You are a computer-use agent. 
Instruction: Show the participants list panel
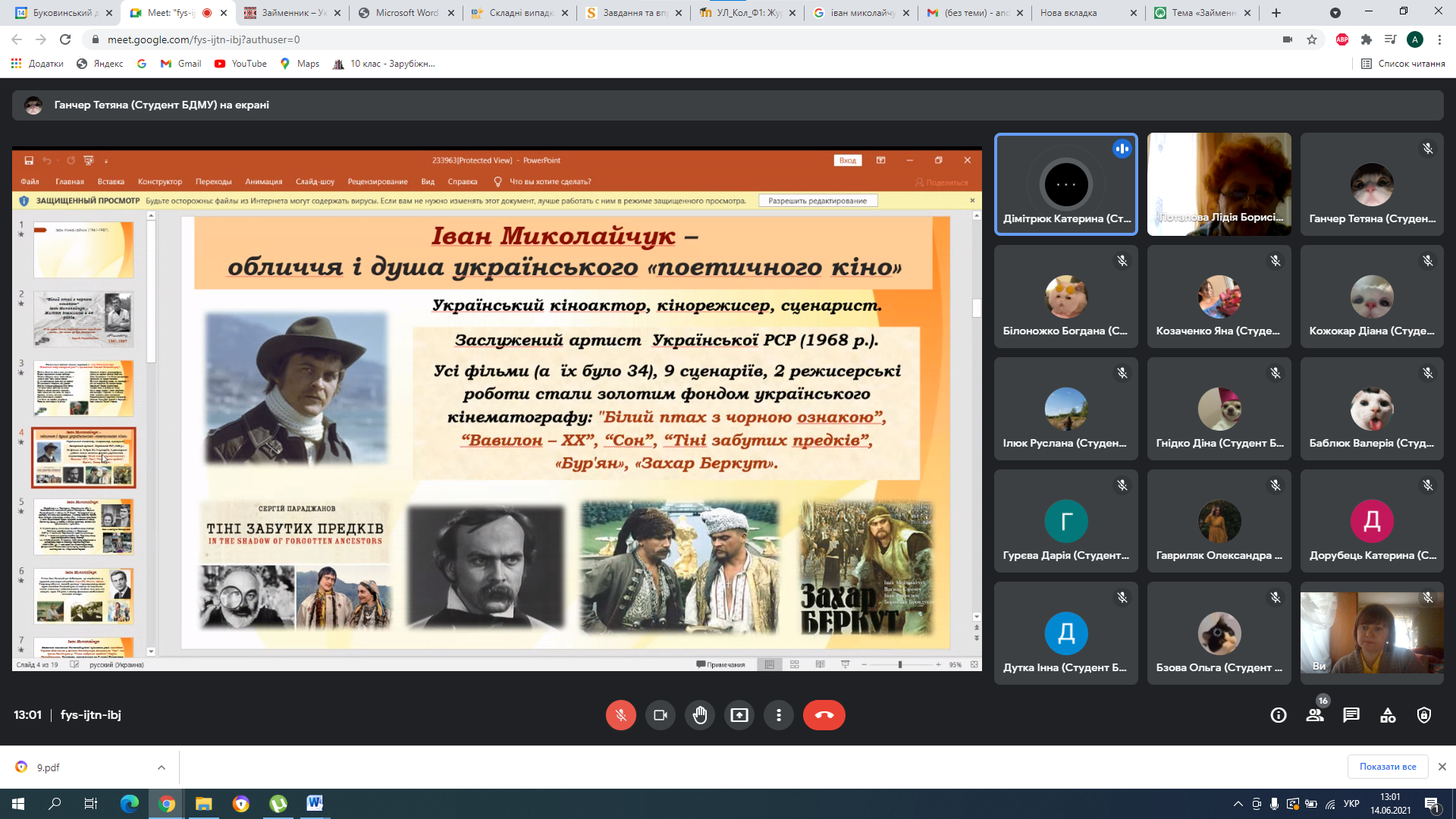coord(1315,715)
